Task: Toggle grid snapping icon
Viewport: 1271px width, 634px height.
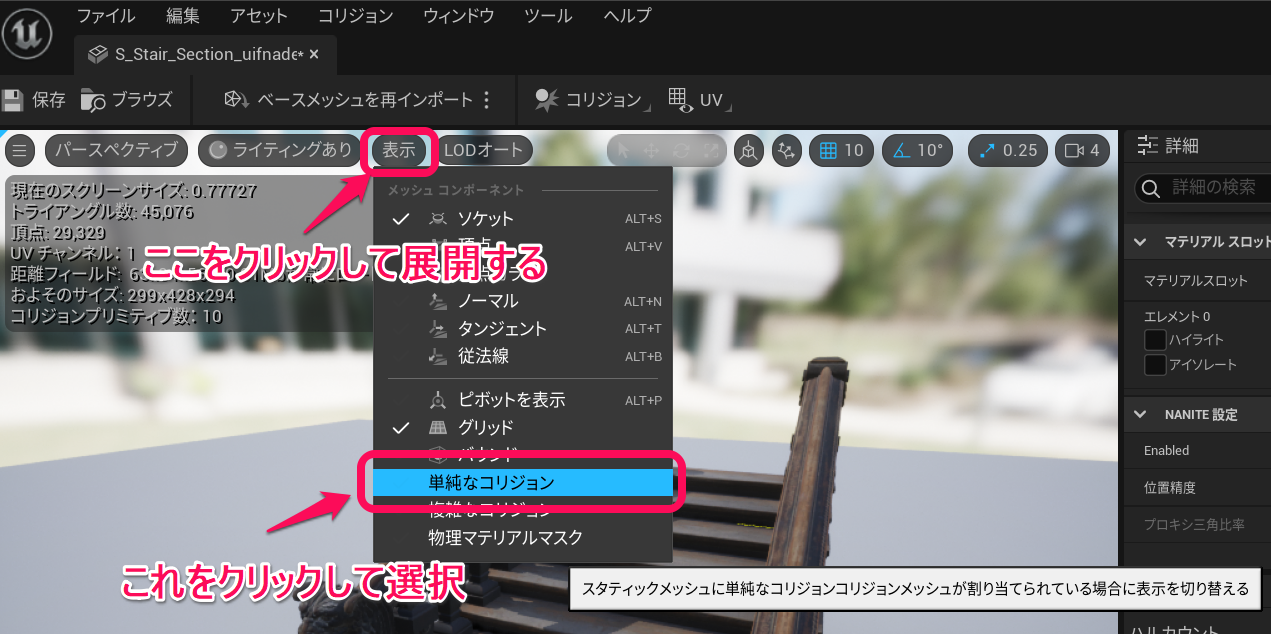Action: pos(827,151)
